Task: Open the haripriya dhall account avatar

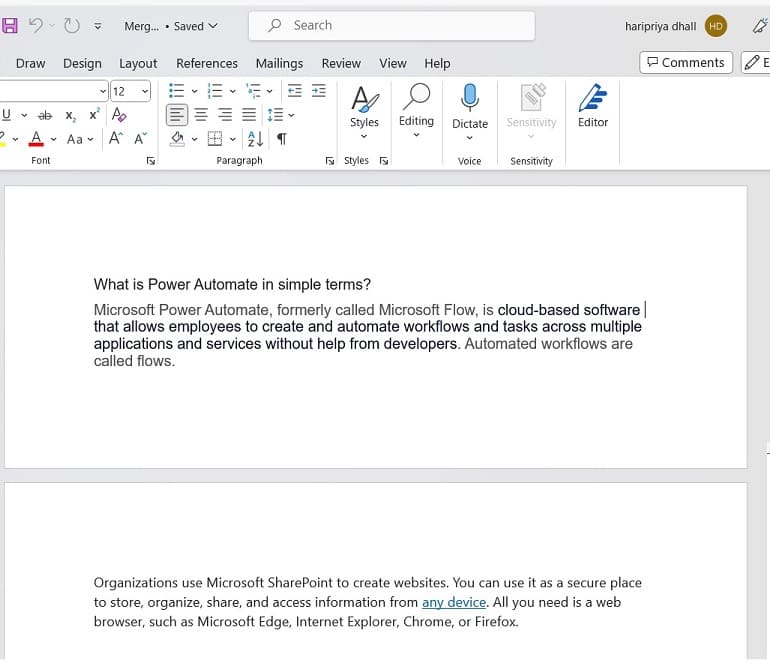Action: pos(715,26)
